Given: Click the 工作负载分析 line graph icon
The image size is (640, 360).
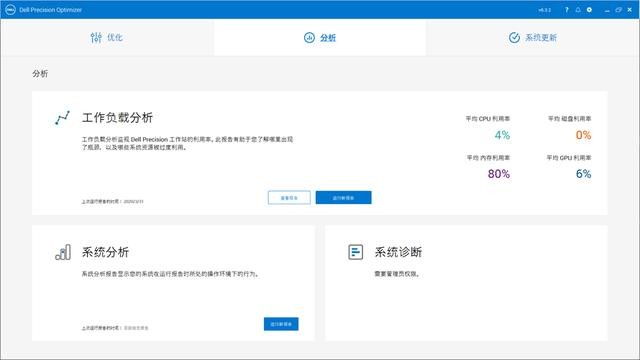Looking at the screenshot, I should (62, 118).
